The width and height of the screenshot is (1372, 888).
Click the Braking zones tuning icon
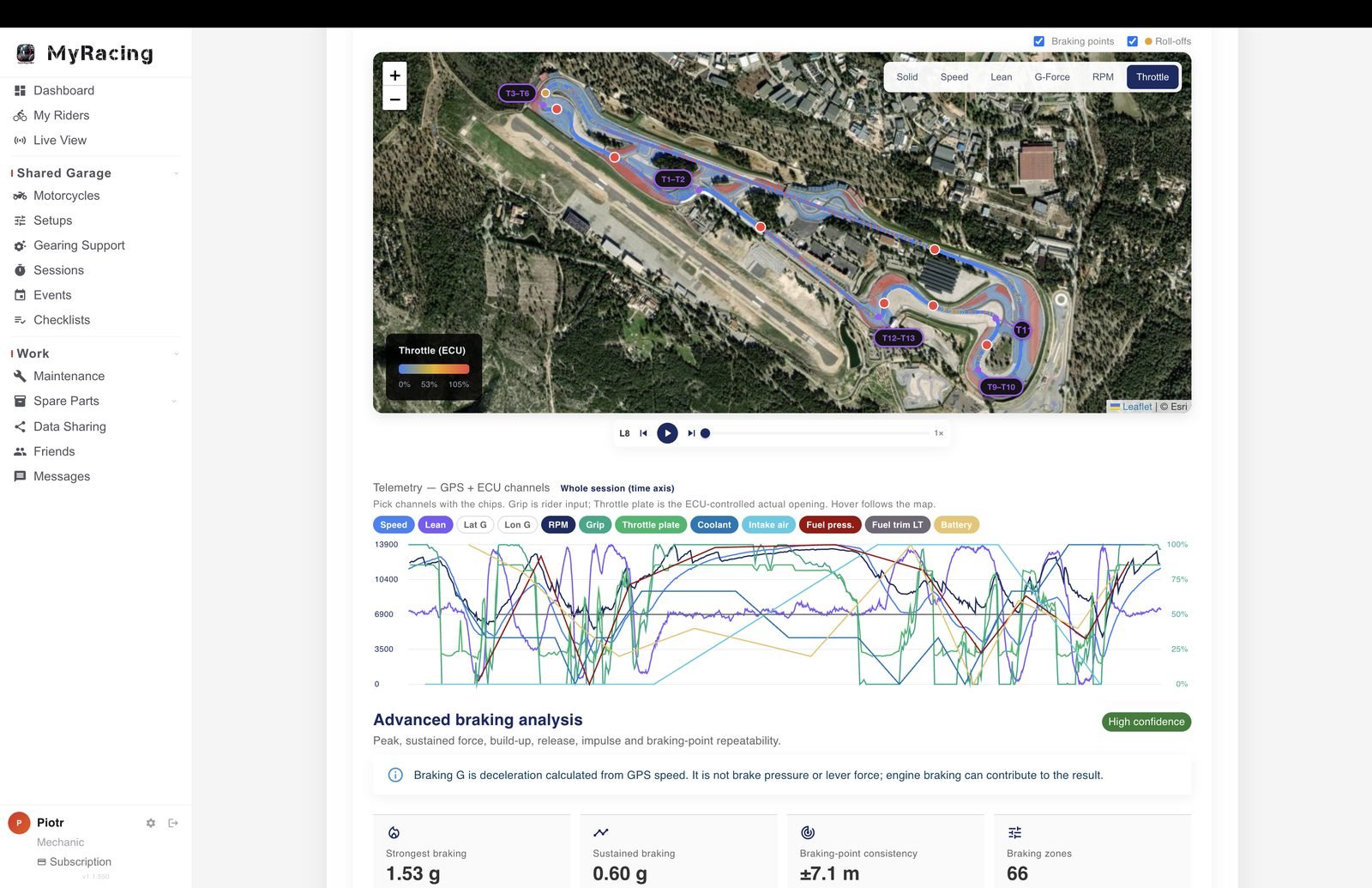1015,832
